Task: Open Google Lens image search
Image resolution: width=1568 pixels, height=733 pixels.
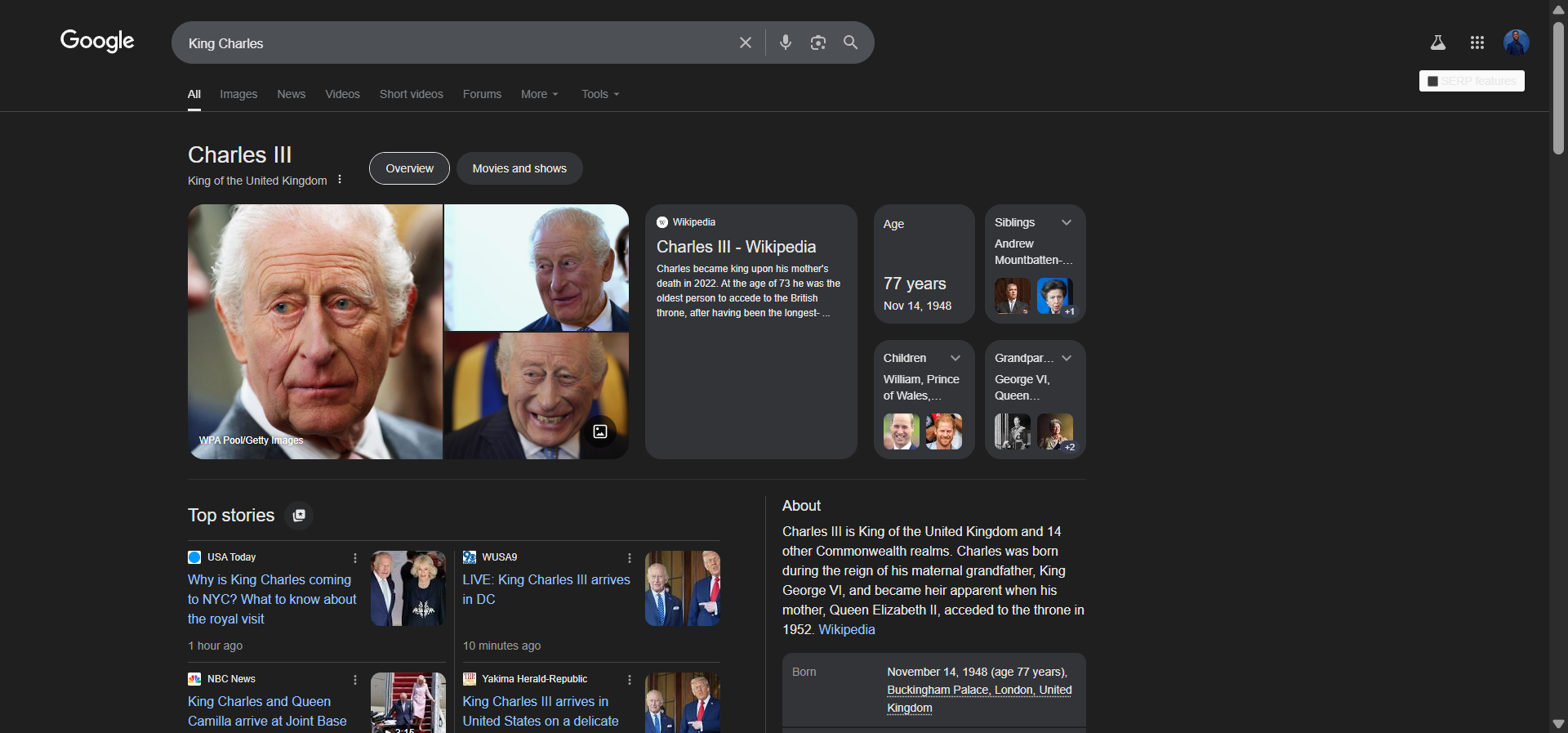Action: [817, 42]
